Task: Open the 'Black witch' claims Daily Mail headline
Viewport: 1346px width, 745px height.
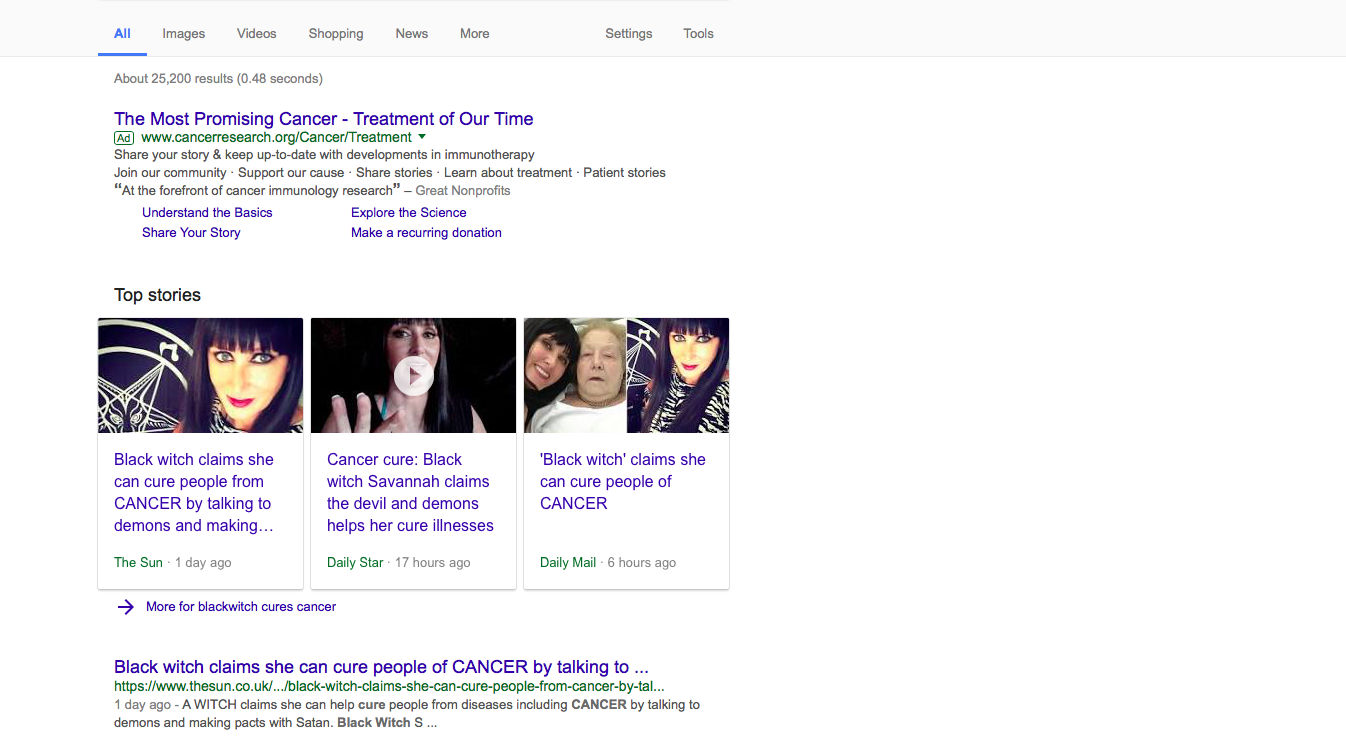Action: 623,481
